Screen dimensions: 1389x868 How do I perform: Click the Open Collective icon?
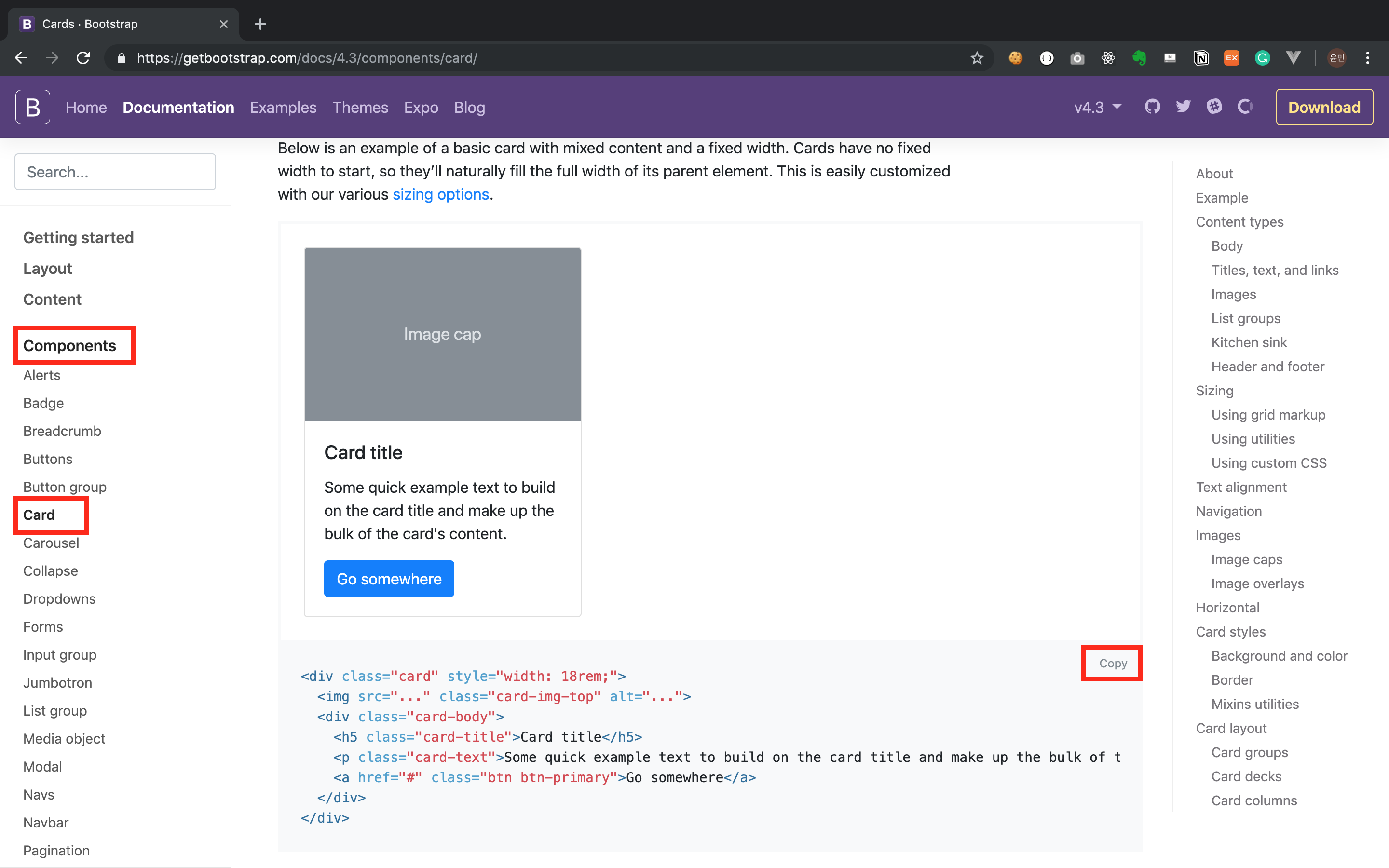(1244, 107)
